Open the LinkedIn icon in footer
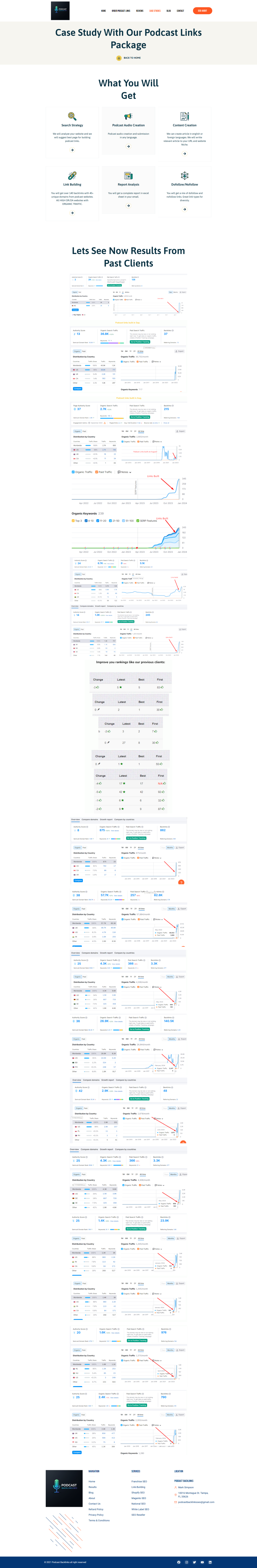The image size is (257, 1568). (x=210, y=1562)
